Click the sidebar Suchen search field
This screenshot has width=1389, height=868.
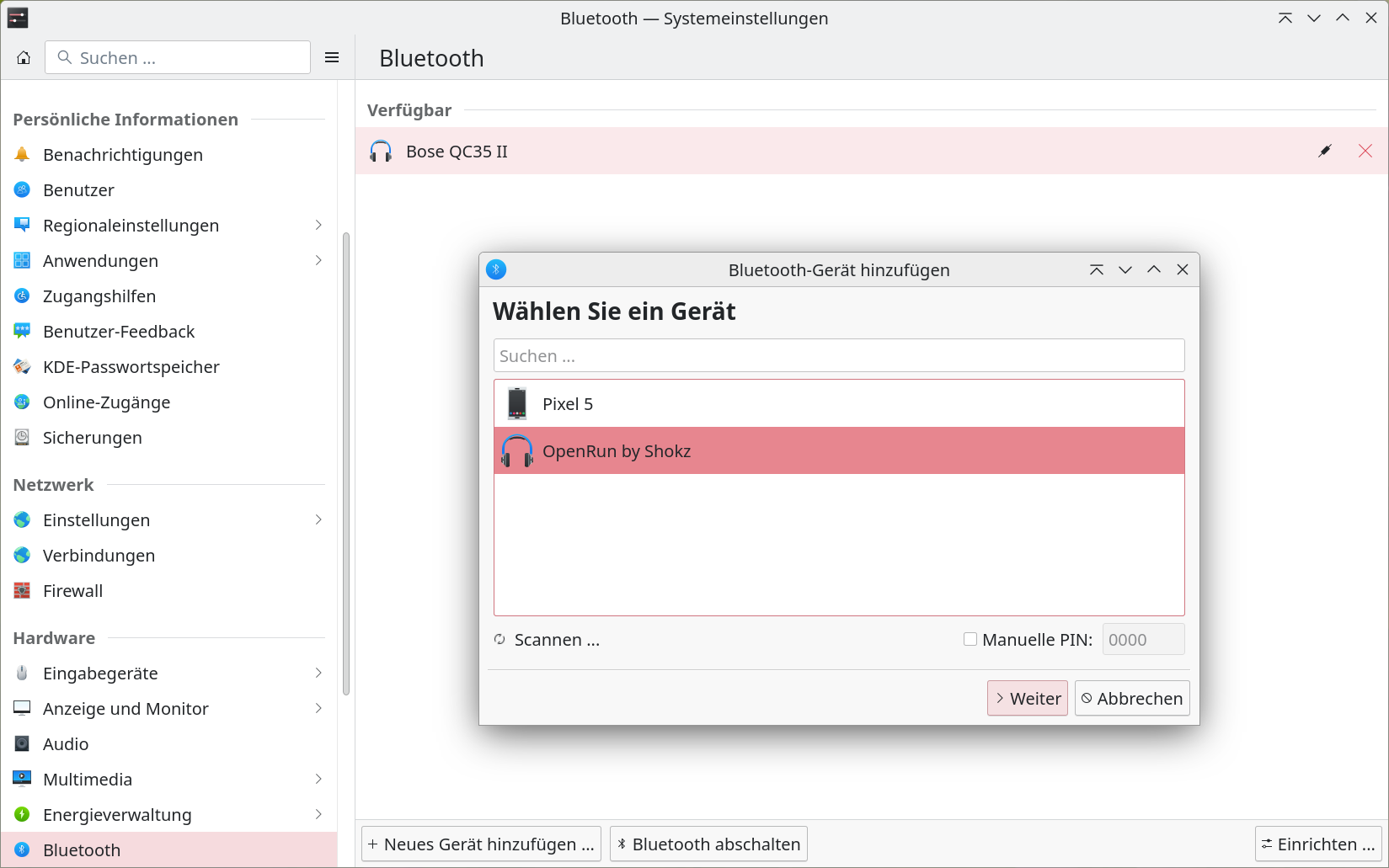point(178,57)
